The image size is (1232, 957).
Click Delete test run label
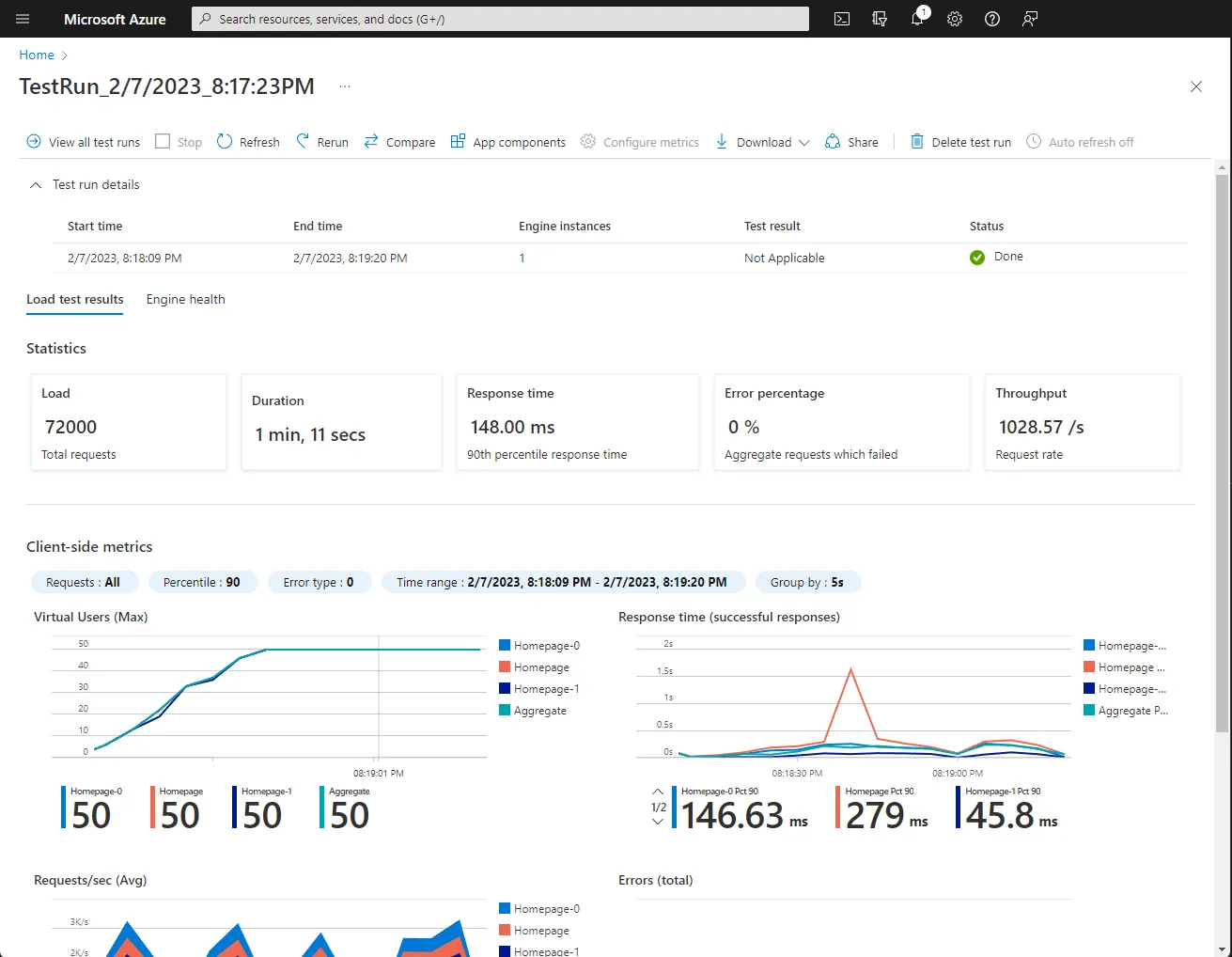(972, 143)
